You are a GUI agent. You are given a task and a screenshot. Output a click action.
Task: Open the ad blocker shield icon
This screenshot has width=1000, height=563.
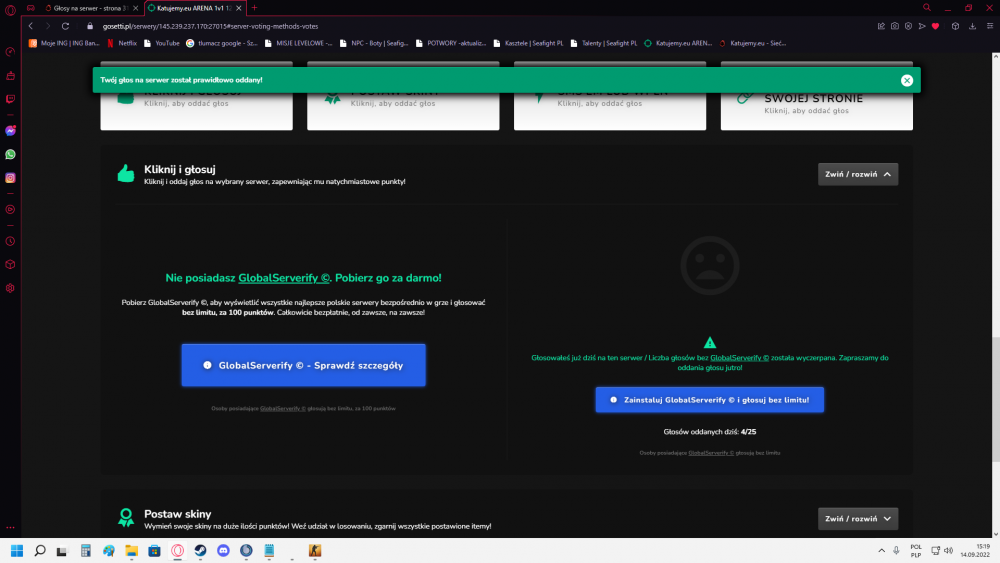[x=908, y=26]
